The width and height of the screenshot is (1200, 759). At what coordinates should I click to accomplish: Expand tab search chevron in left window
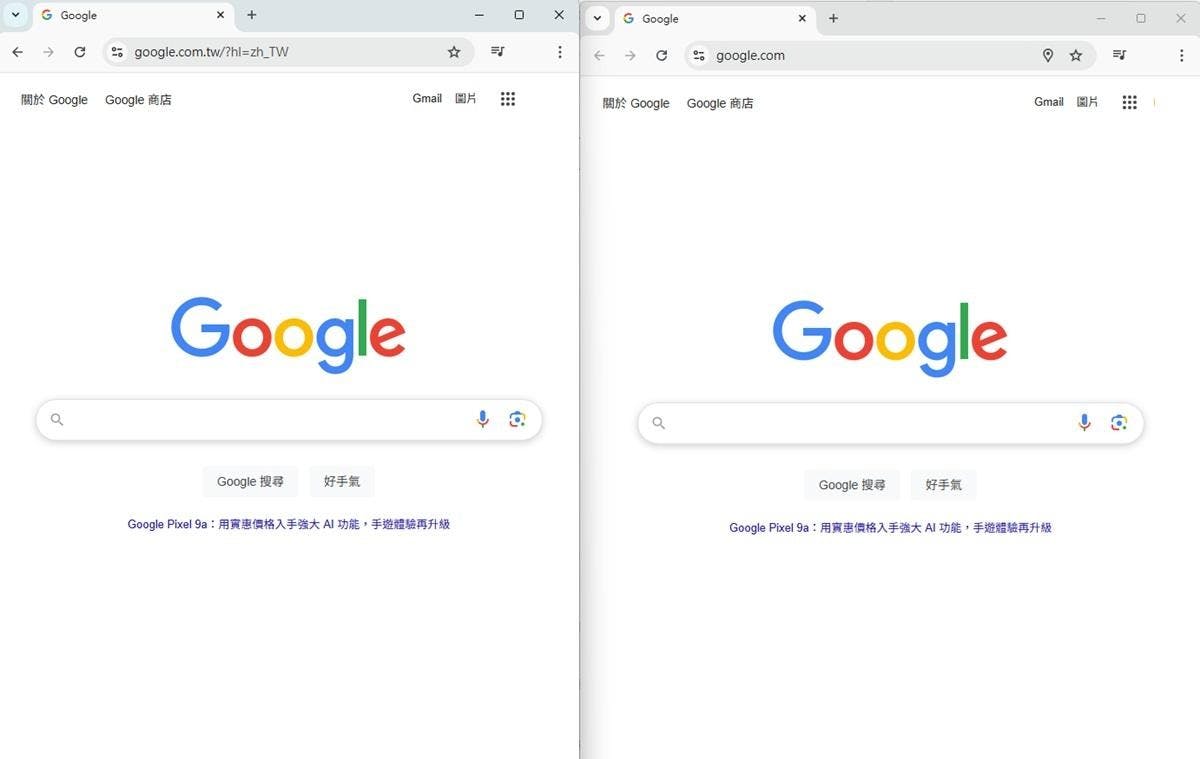(x=16, y=15)
